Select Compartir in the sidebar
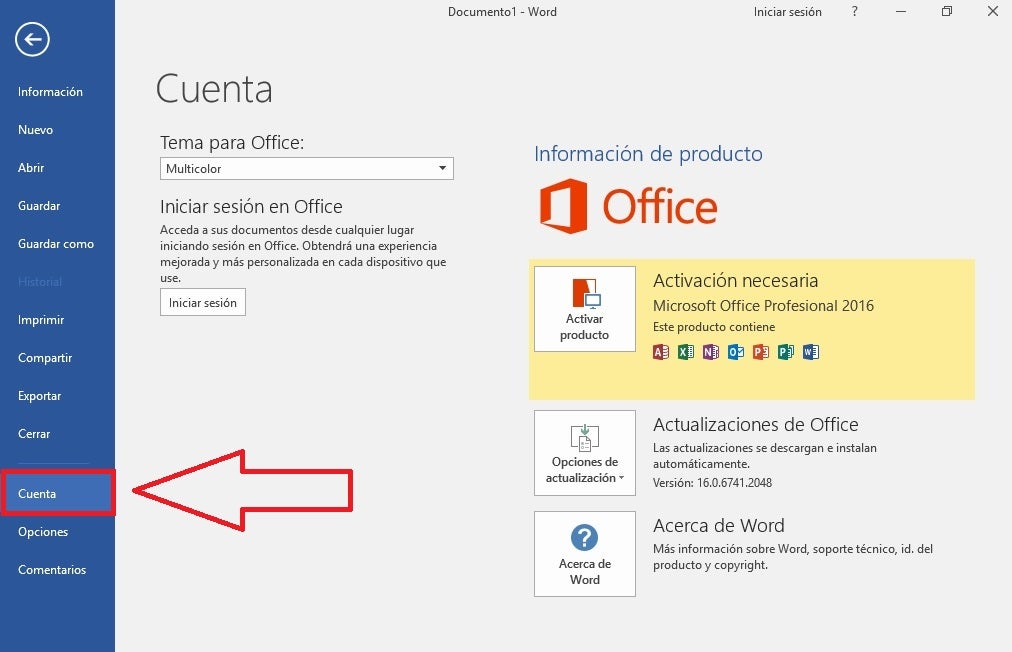Image resolution: width=1012 pixels, height=652 pixels. click(44, 357)
